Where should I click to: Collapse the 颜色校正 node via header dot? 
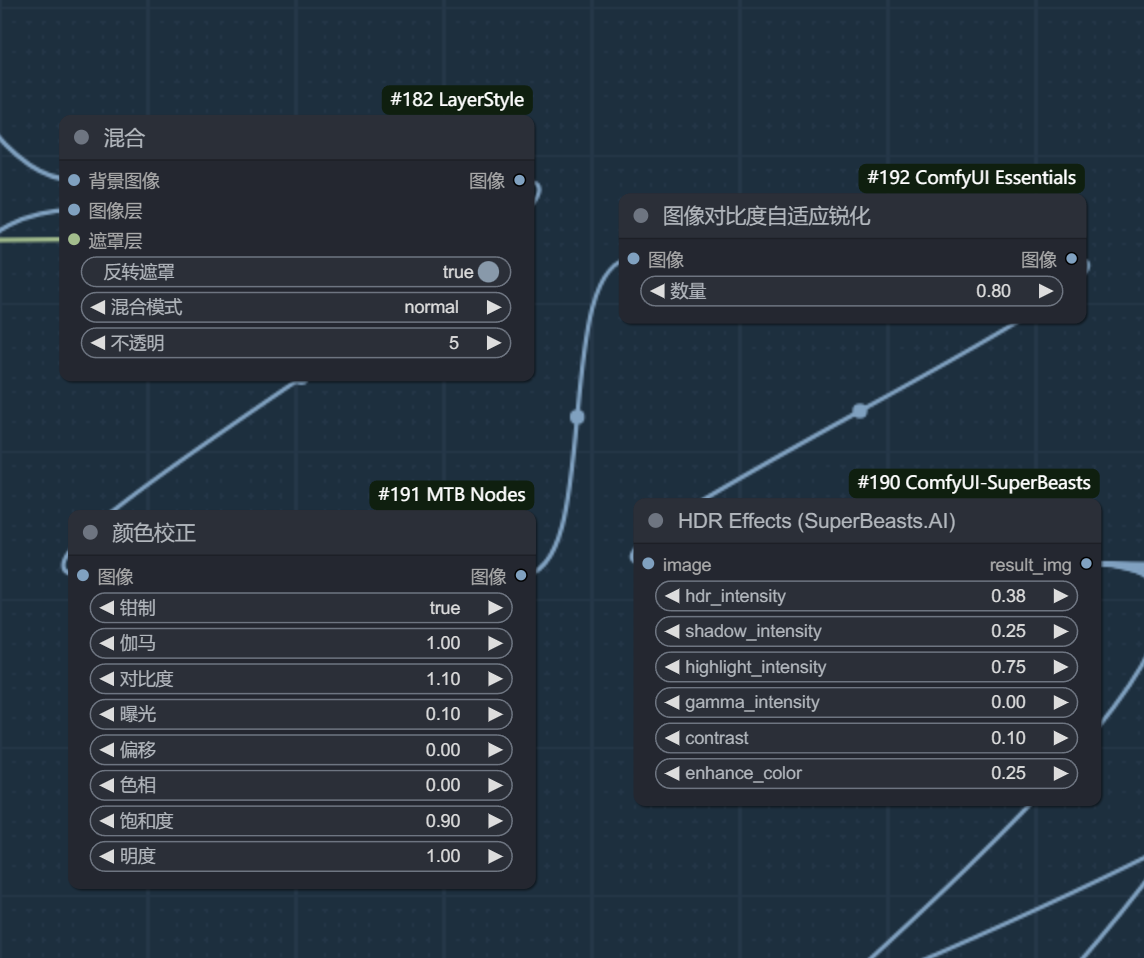(90, 532)
